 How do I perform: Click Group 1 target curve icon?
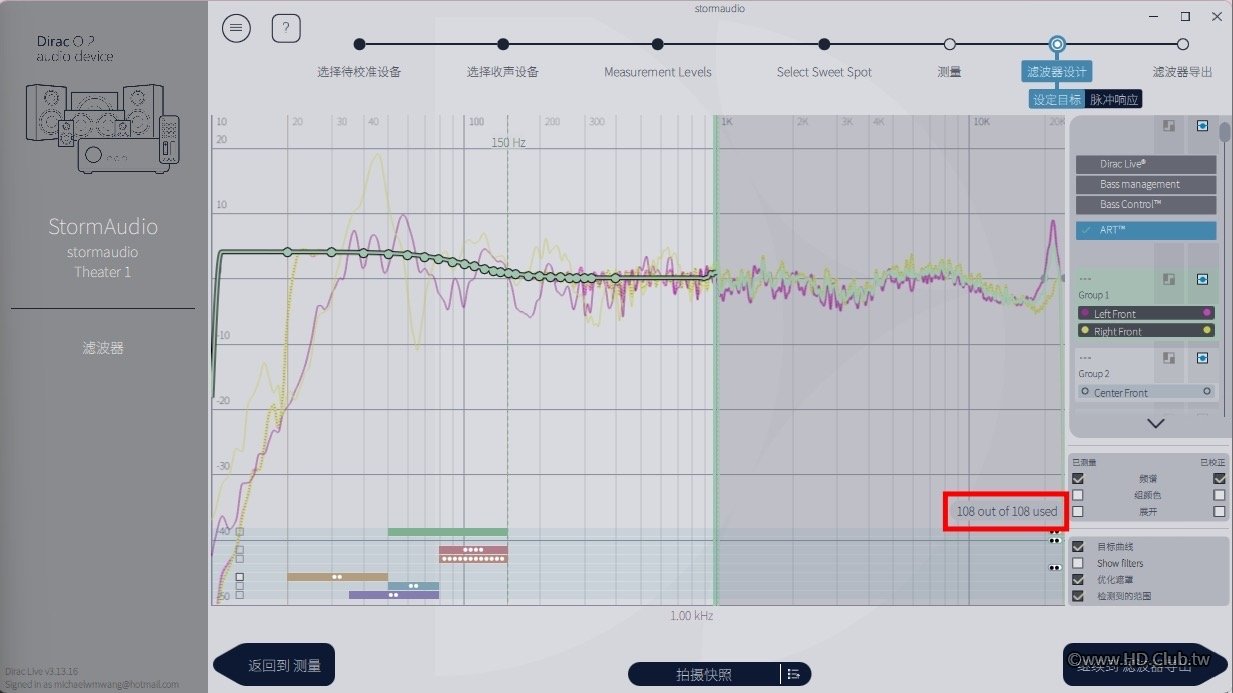(x=1167, y=279)
